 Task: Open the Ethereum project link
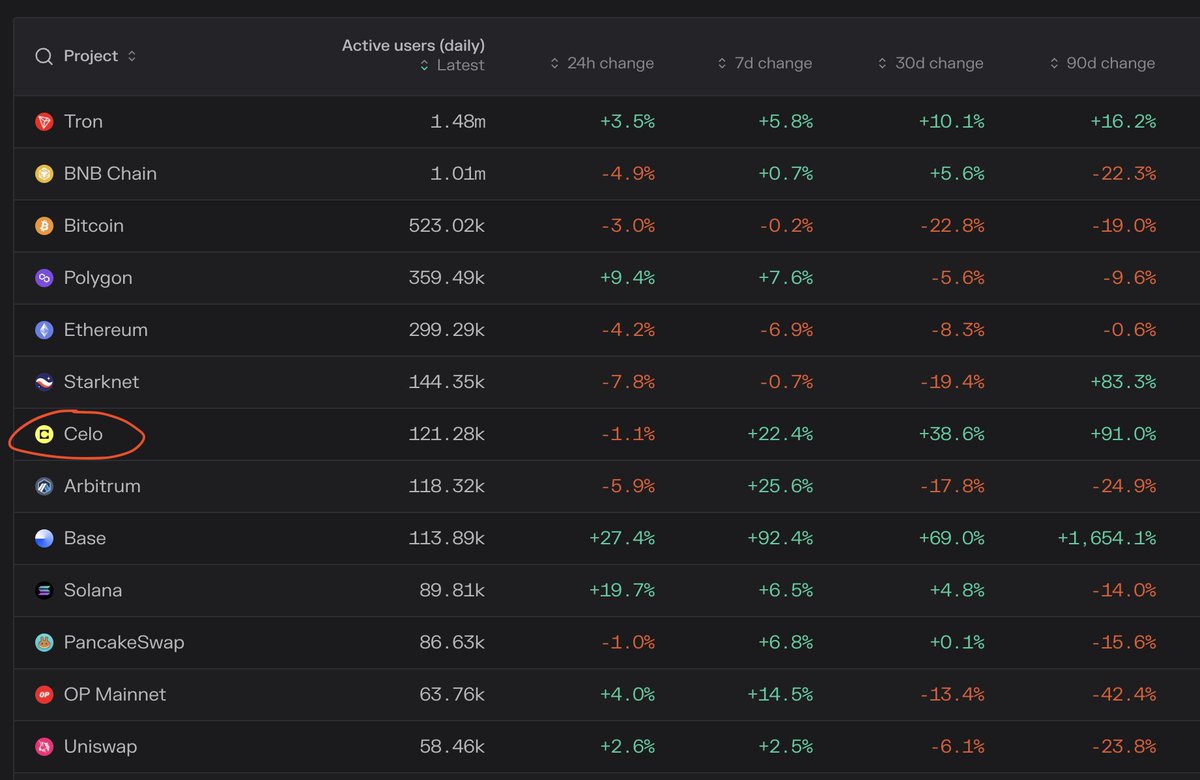point(106,330)
